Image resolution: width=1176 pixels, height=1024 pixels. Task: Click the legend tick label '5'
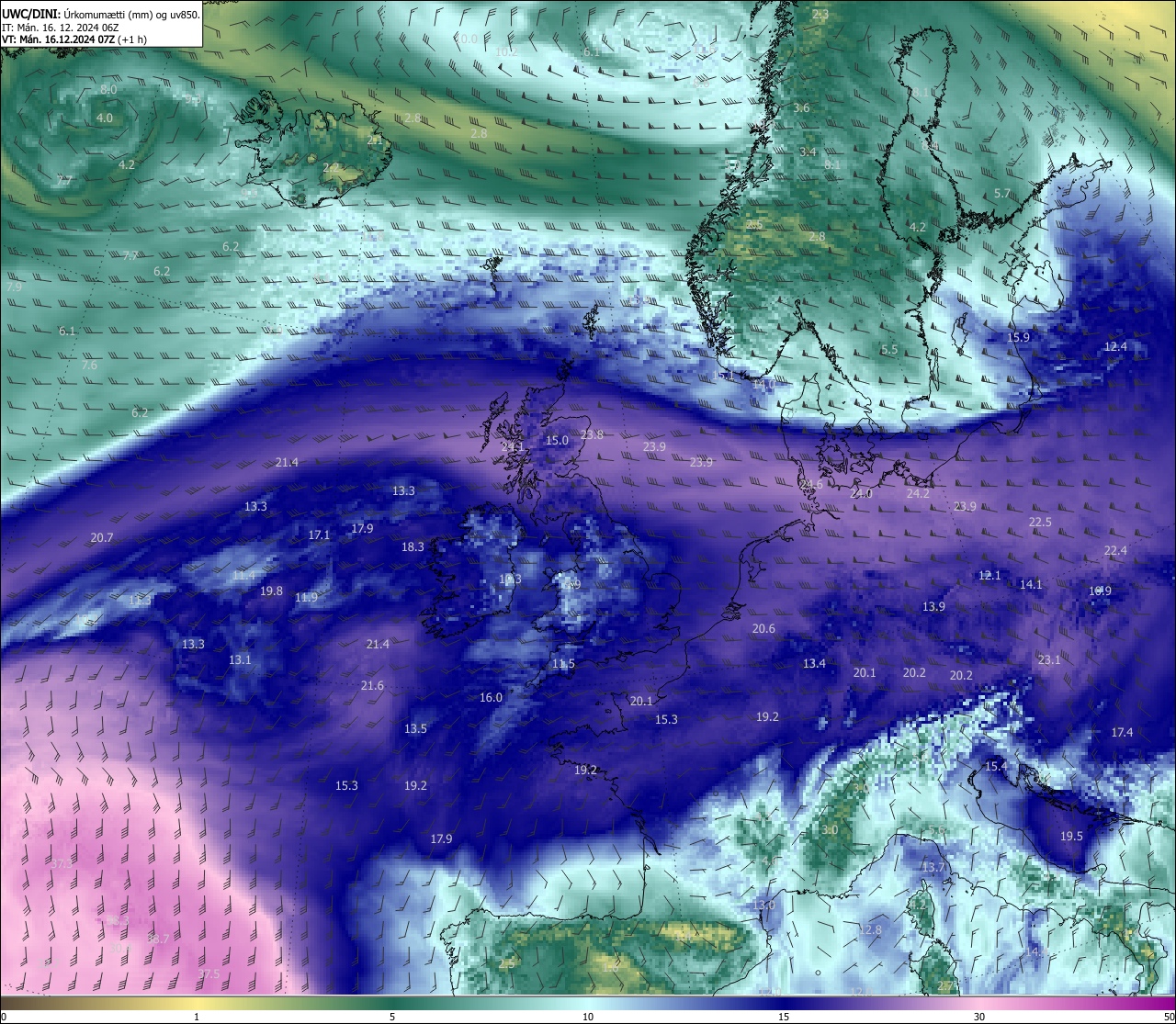click(392, 1017)
